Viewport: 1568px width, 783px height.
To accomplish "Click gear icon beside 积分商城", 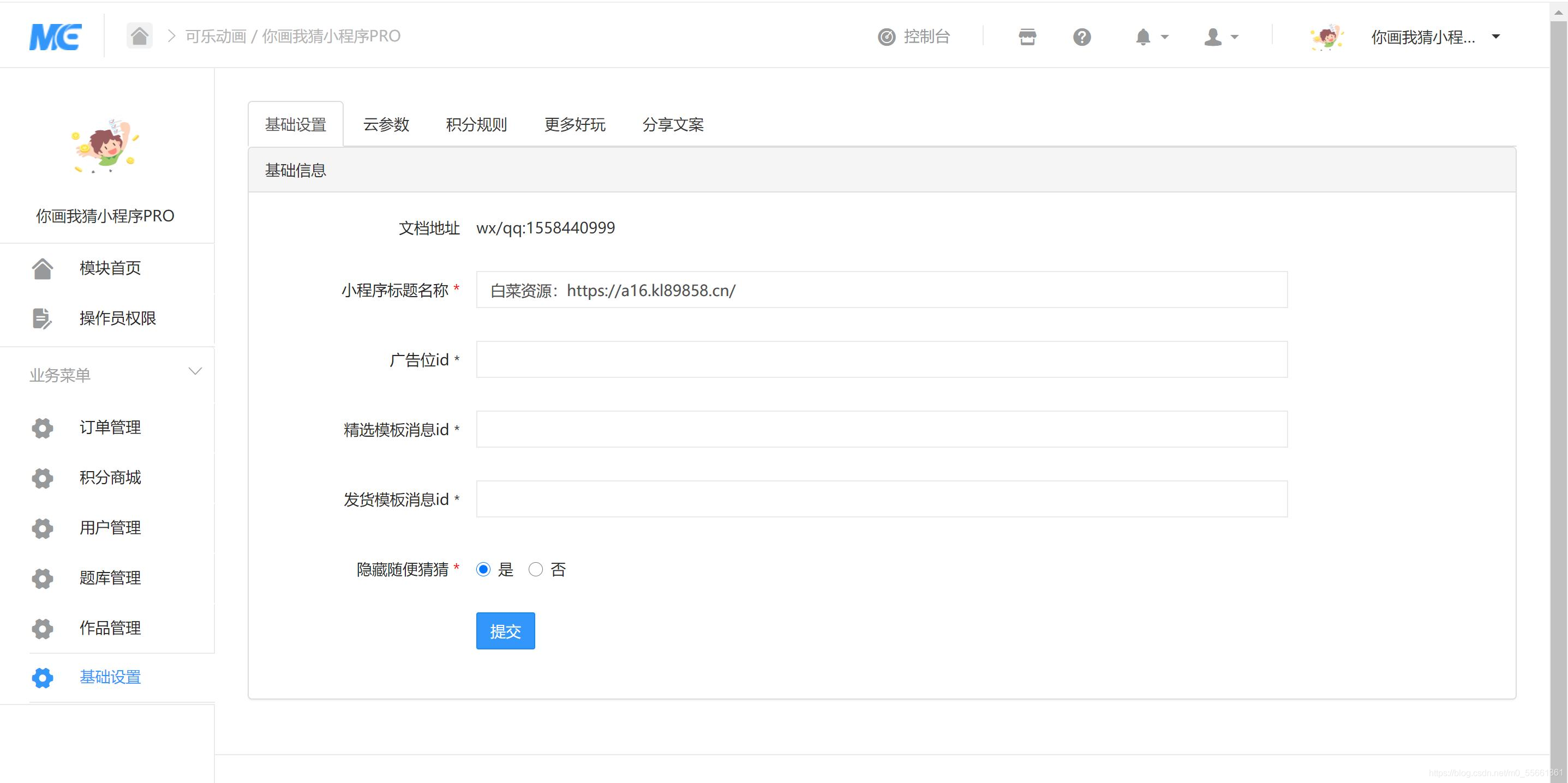I will pos(42,478).
